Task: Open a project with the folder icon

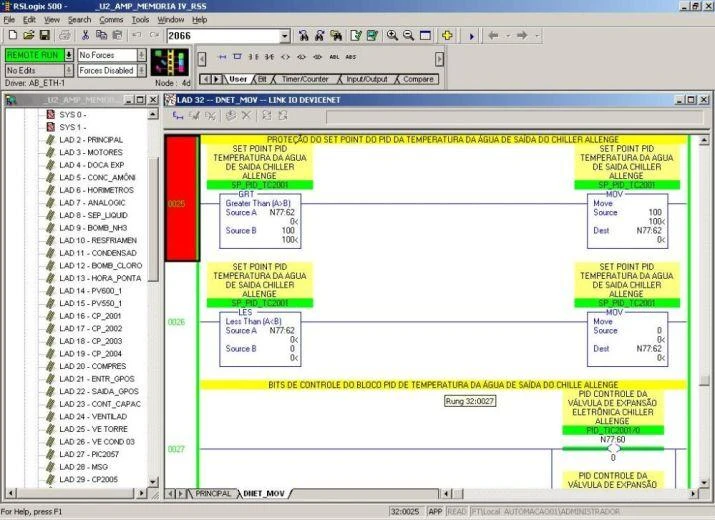Action: click(x=28, y=35)
